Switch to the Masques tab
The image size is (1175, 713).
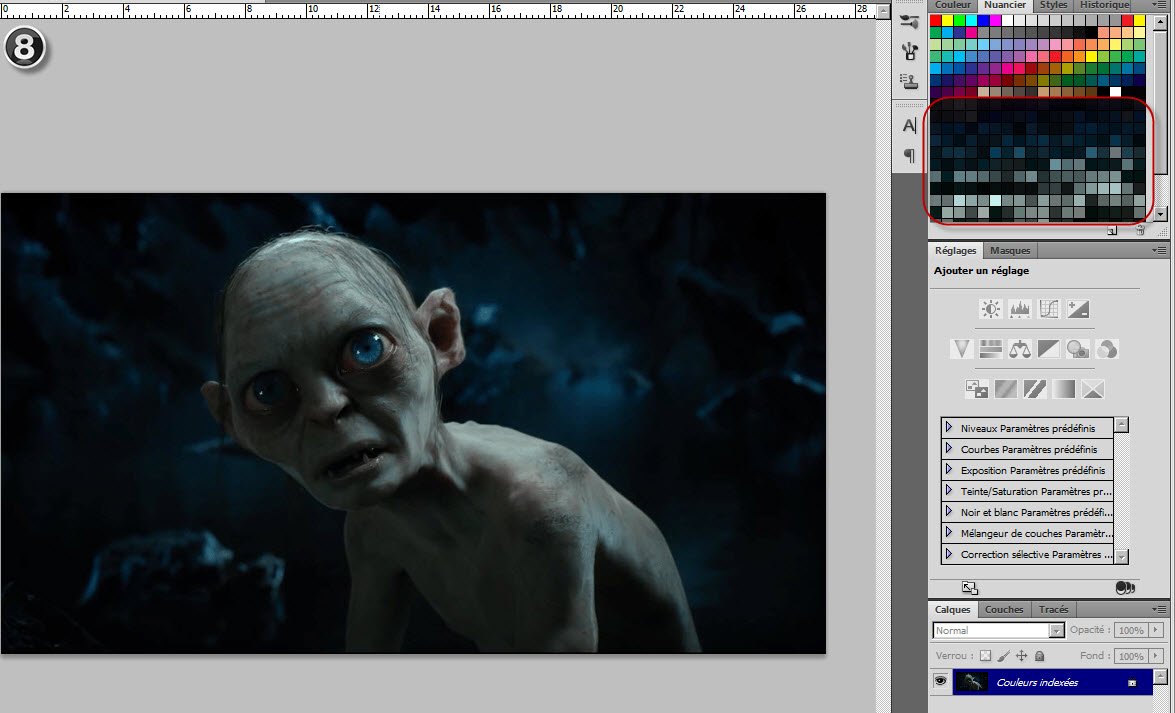tap(1010, 250)
